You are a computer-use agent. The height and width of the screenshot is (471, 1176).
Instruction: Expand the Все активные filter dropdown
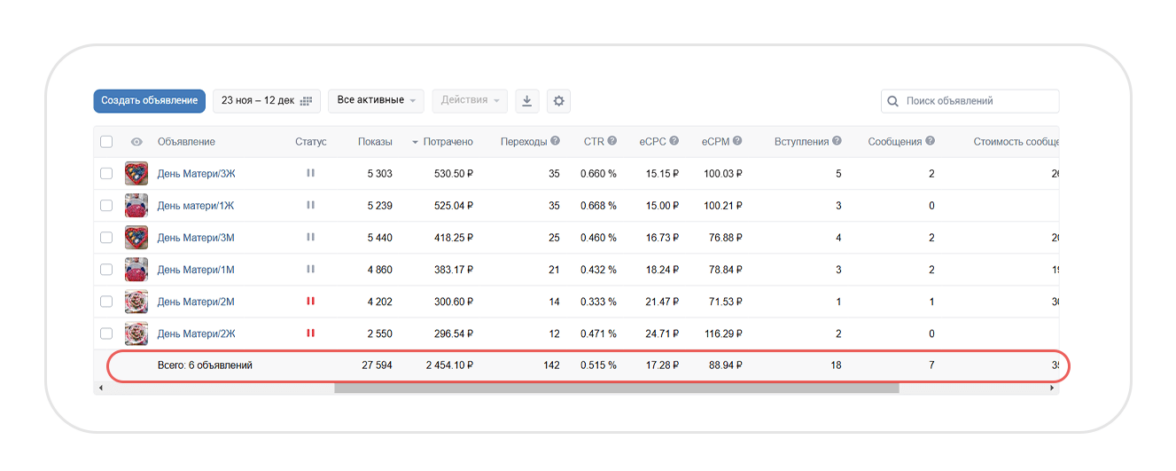pyautogui.click(x=376, y=101)
